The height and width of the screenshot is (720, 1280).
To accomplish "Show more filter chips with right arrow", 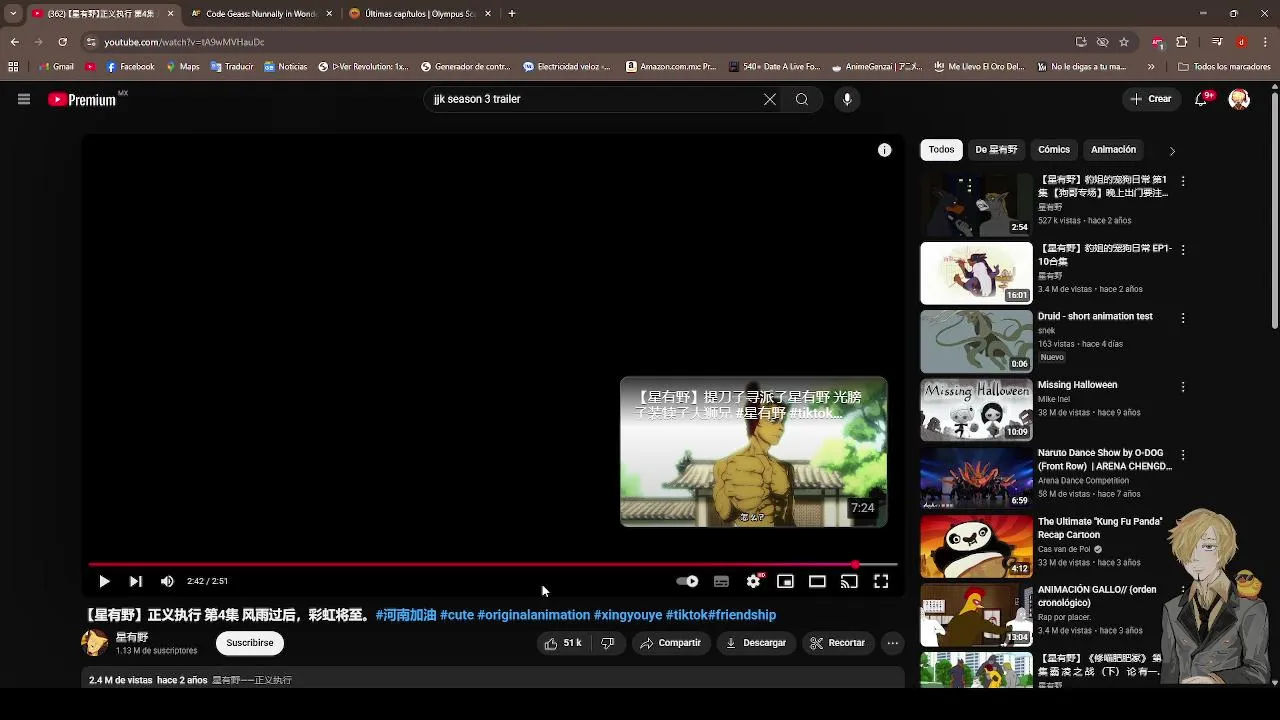I will [x=1172, y=151].
